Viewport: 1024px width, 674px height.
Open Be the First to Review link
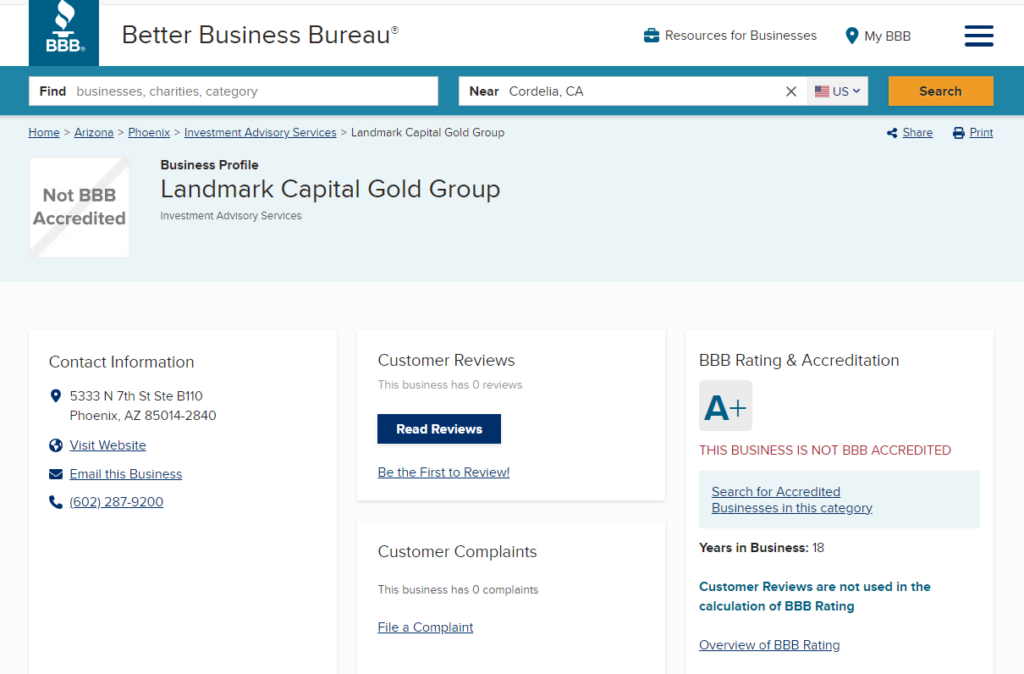tap(443, 472)
